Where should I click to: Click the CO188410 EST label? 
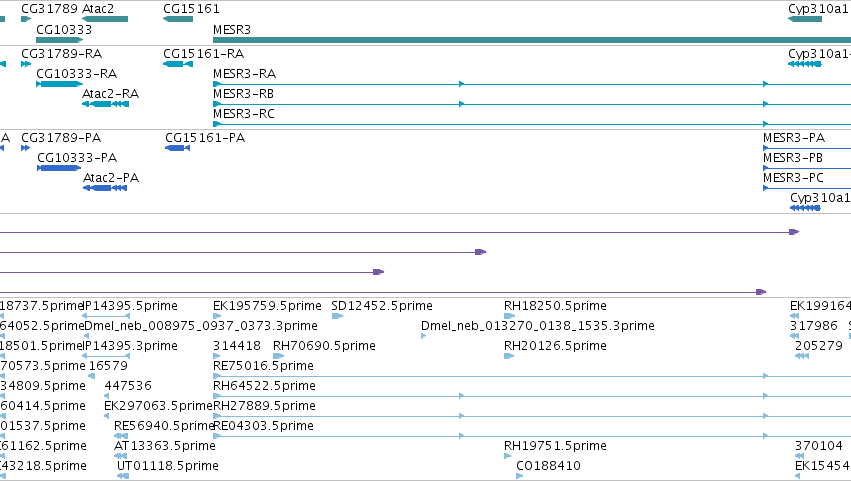coord(548,466)
